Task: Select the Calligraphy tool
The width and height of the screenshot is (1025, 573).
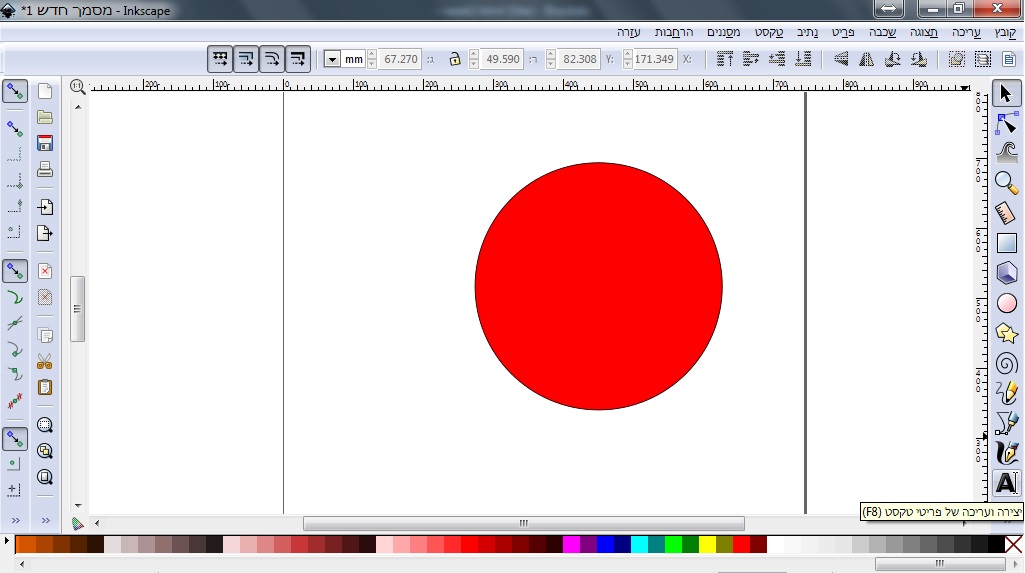Action: [1006, 453]
